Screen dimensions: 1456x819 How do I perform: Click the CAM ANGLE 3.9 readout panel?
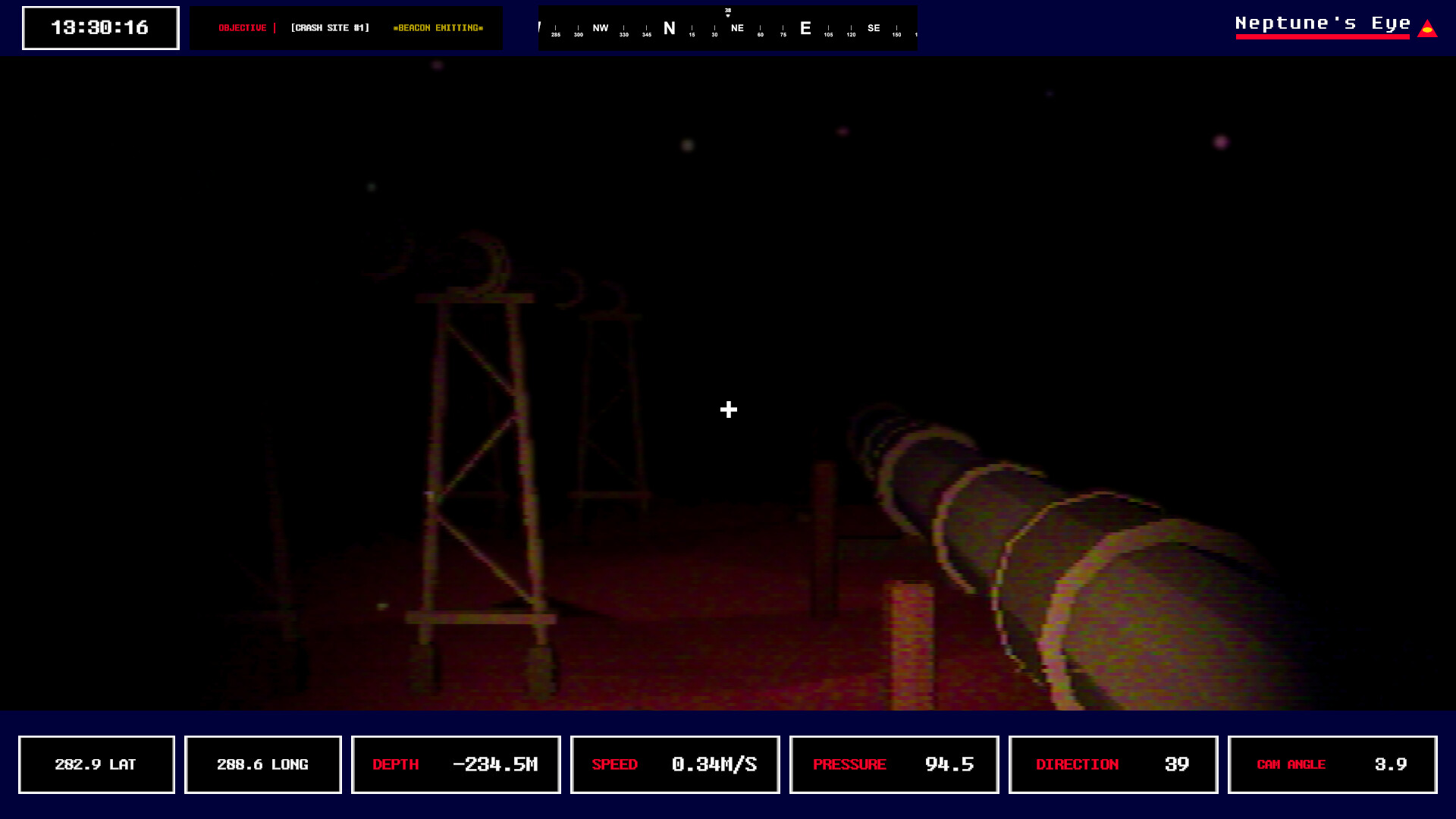1332,764
